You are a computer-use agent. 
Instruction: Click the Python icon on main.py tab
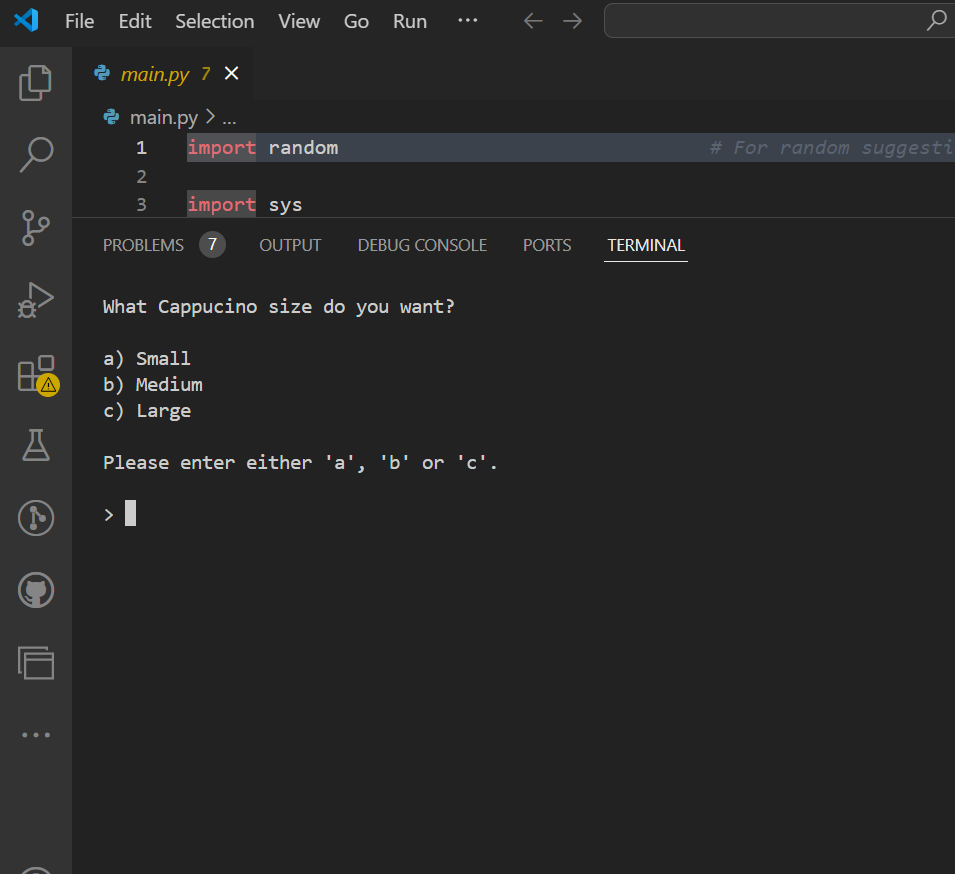(102, 74)
